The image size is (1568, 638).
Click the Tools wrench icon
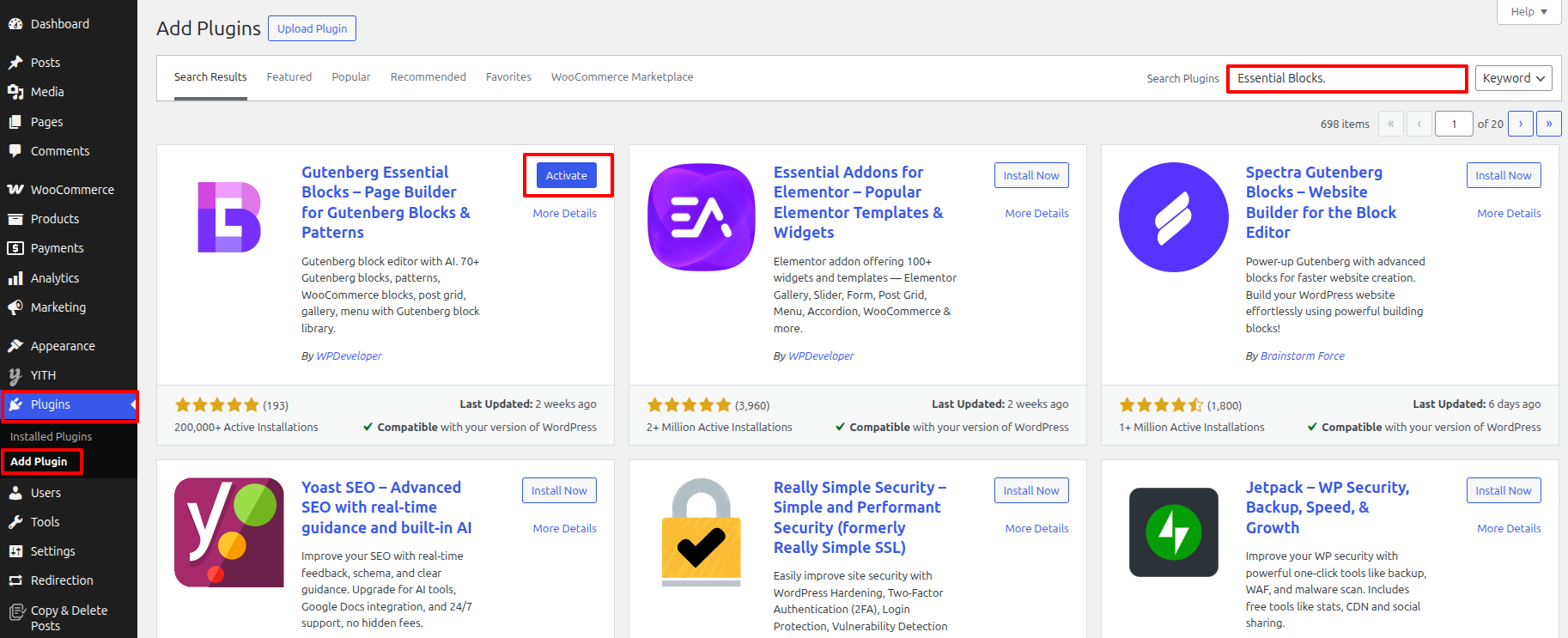[x=15, y=522]
